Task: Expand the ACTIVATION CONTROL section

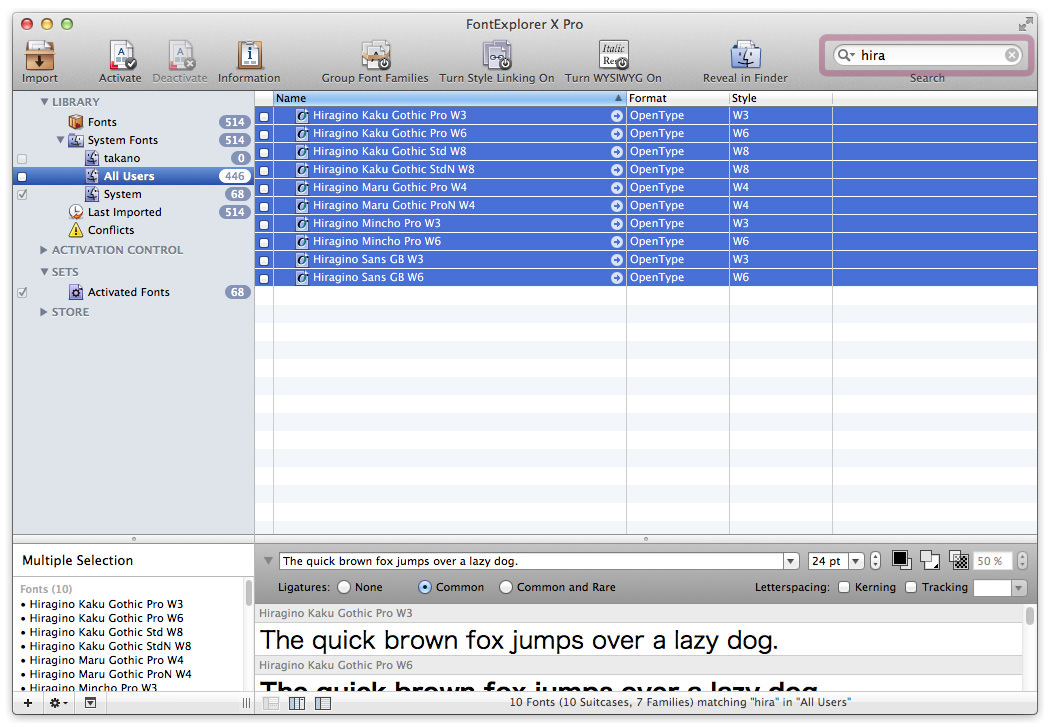Action: [44, 250]
